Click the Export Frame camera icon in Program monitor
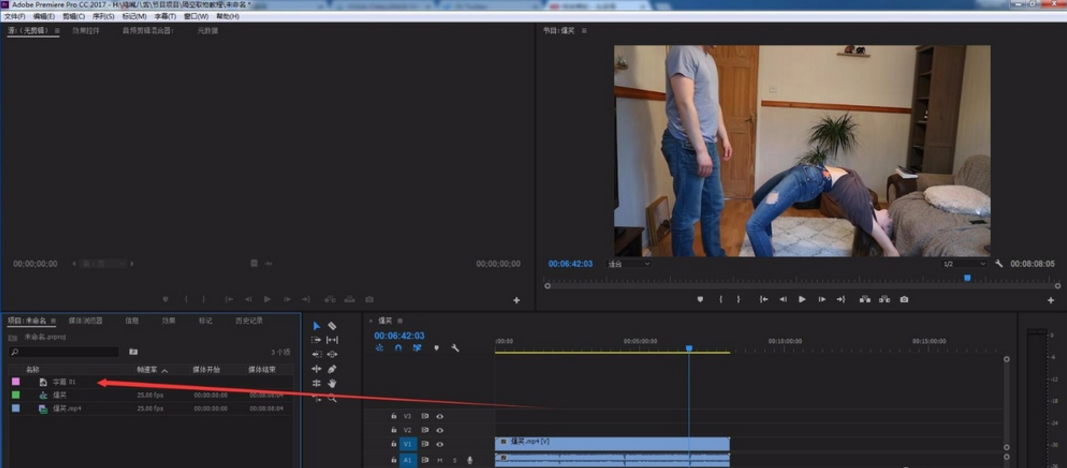The height and width of the screenshot is (468, 1067). coord(904,299)
